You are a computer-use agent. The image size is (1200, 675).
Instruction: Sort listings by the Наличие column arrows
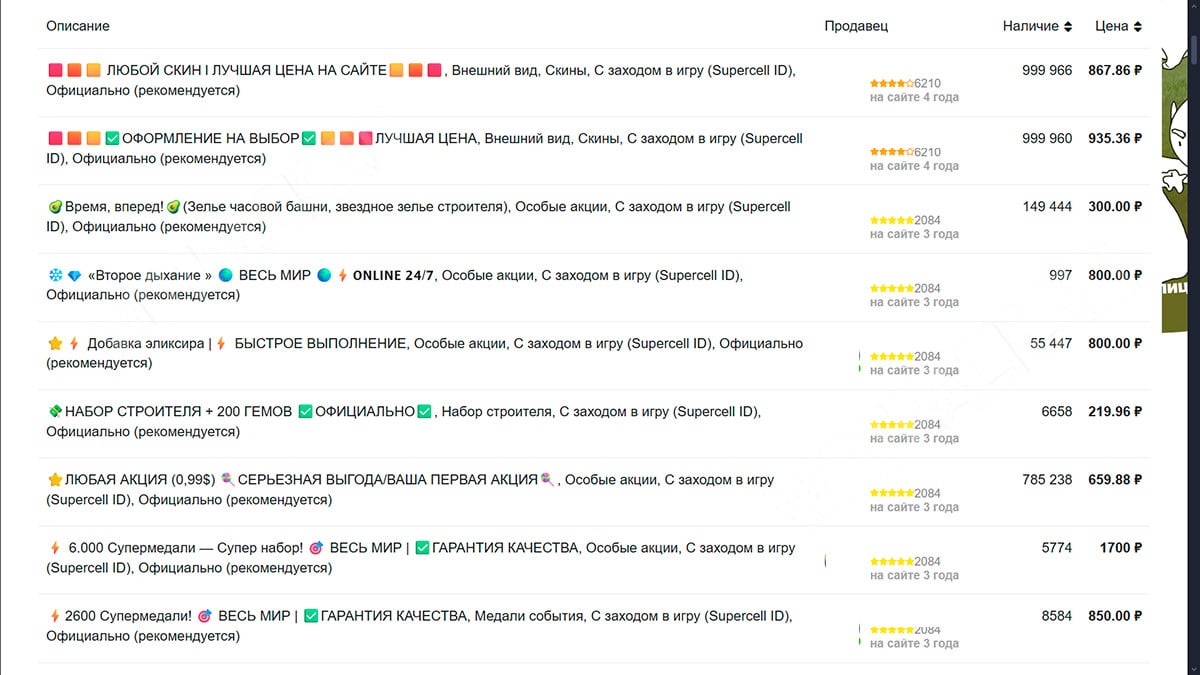click(x=1067, y=27)
